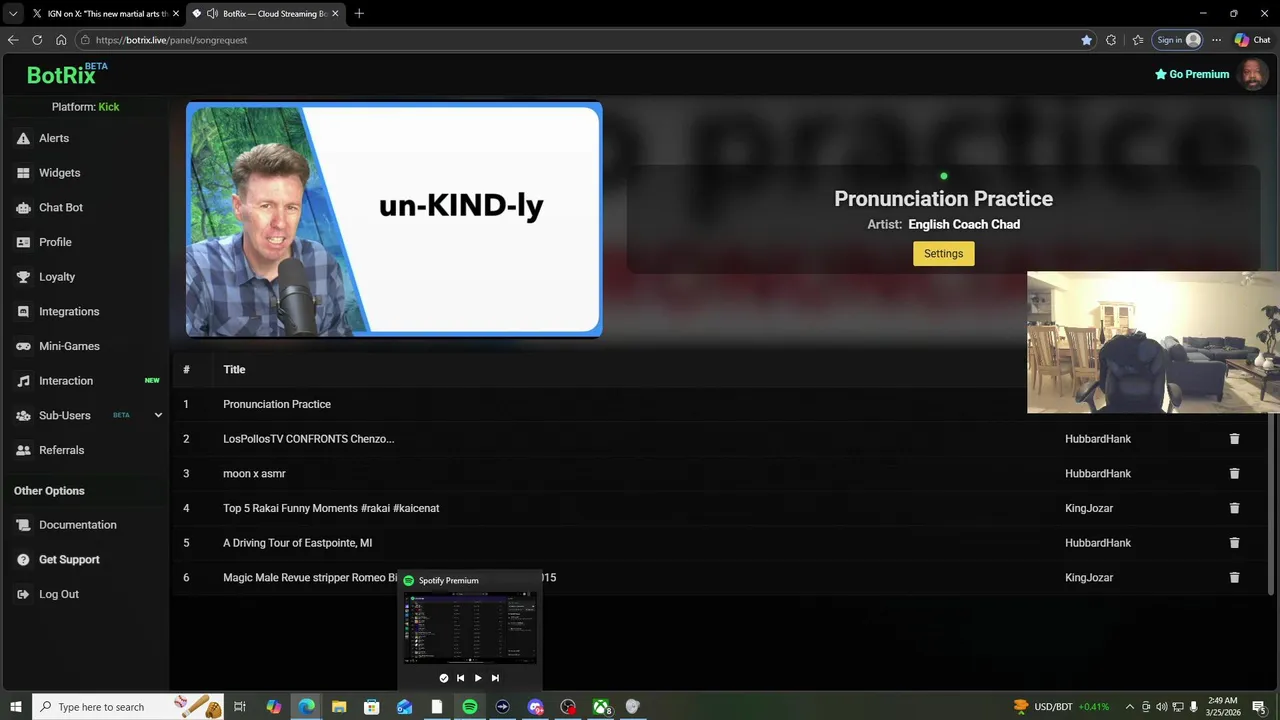Play from Spotify taskbar preview
Viewport: 1280px width, 720px height.
(x=477, y=678)
